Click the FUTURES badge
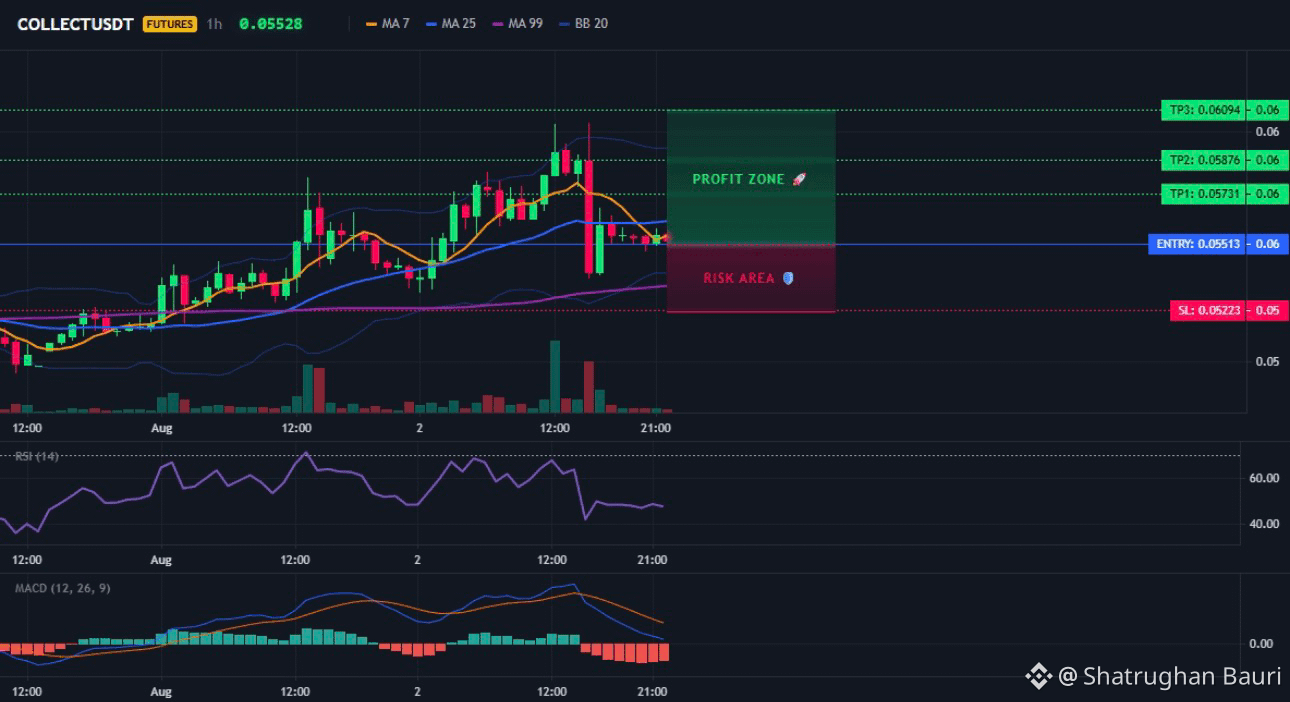The width and height of the screenshot is (1290, 702). pos(170,24)
